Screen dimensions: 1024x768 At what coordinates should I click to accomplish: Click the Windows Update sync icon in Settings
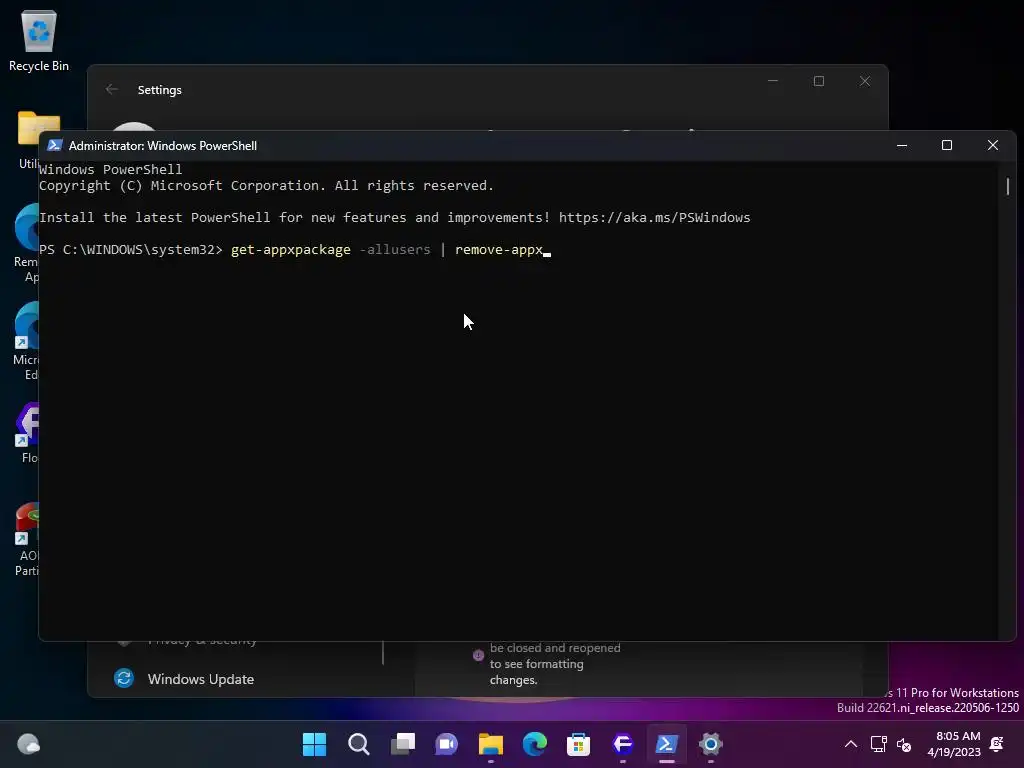123,679
